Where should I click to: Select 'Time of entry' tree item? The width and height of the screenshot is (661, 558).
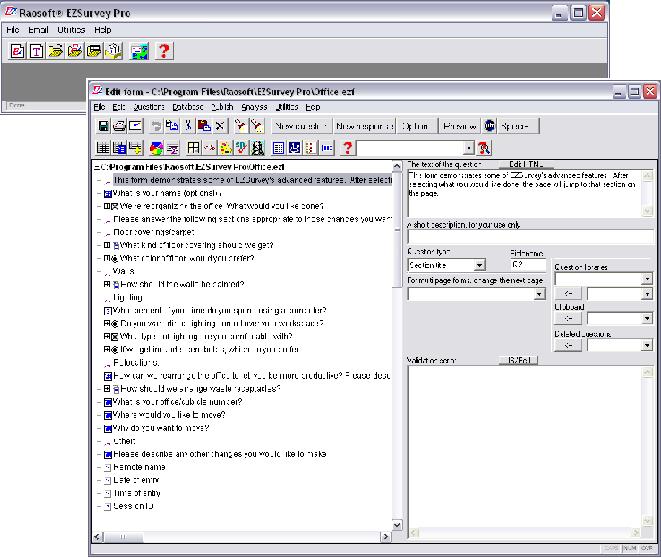(x=137, y=493)
